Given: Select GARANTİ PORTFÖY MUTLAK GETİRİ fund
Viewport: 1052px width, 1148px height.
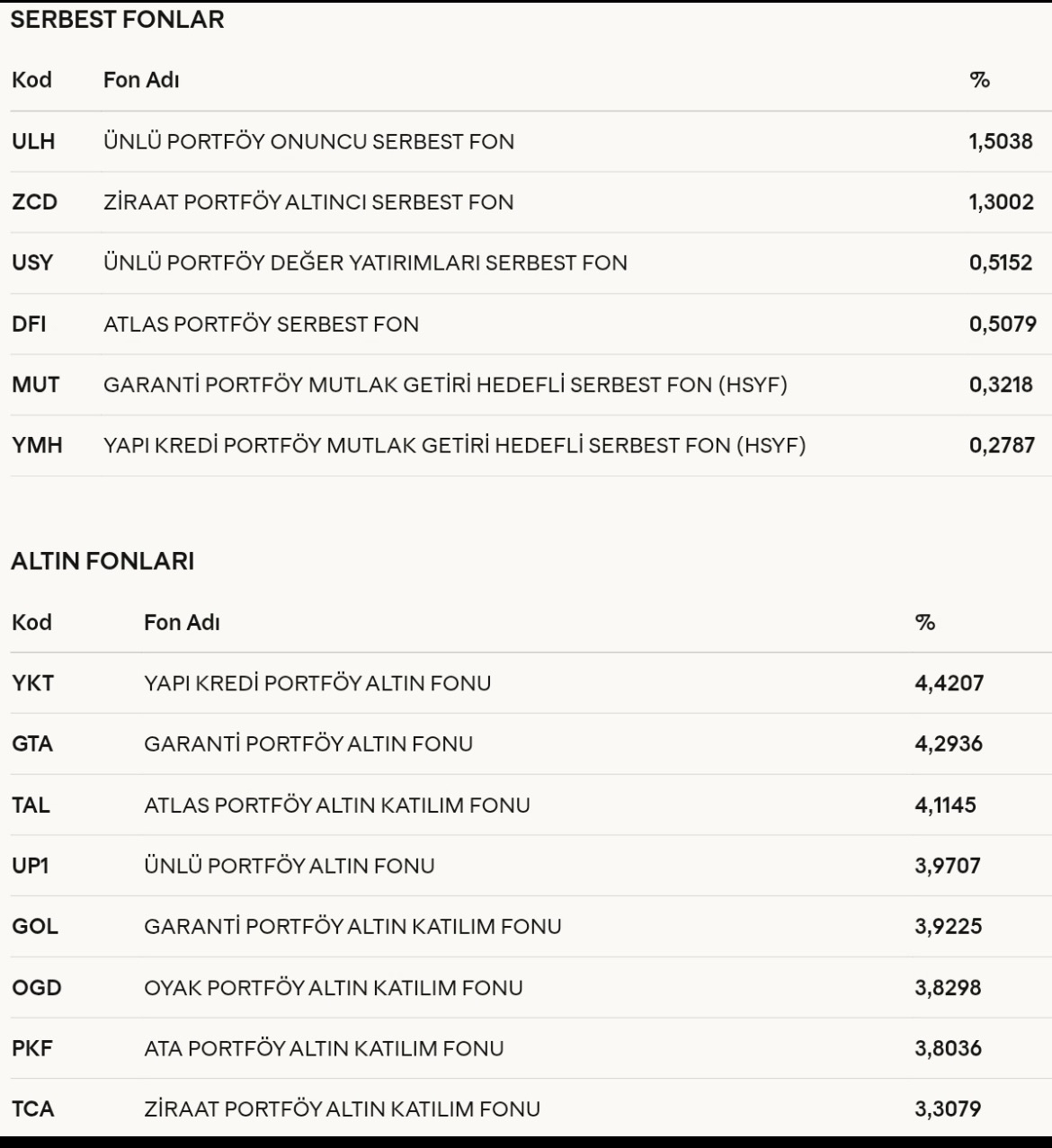Looking at the screenshot, I should click(x=445, y=385).
